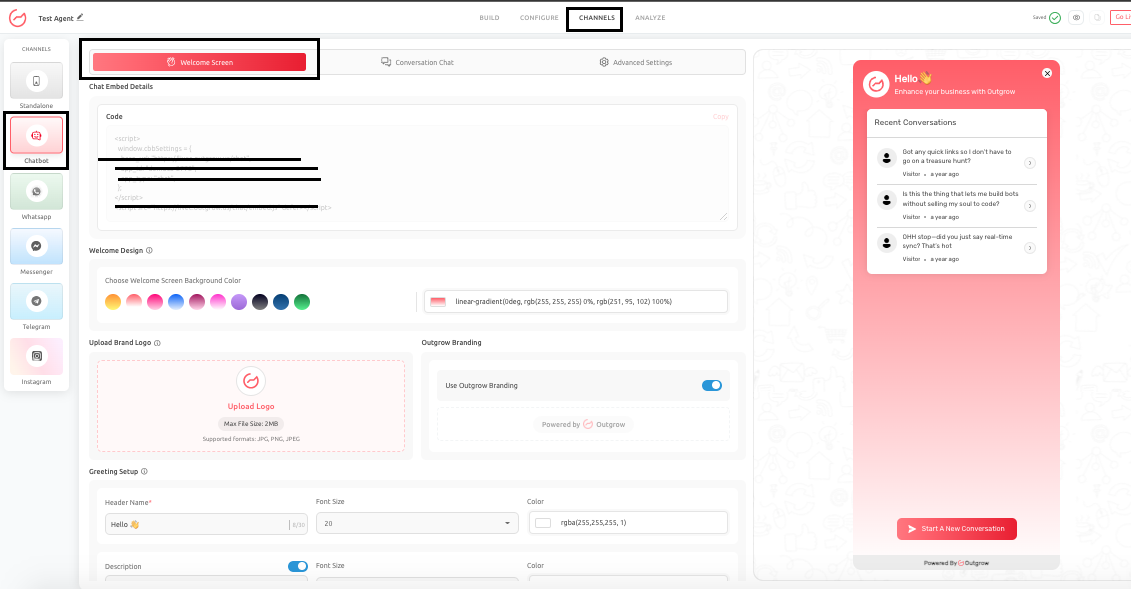
Task: Choose the magenta pink background swatch
Action: [x=218, y=302]
